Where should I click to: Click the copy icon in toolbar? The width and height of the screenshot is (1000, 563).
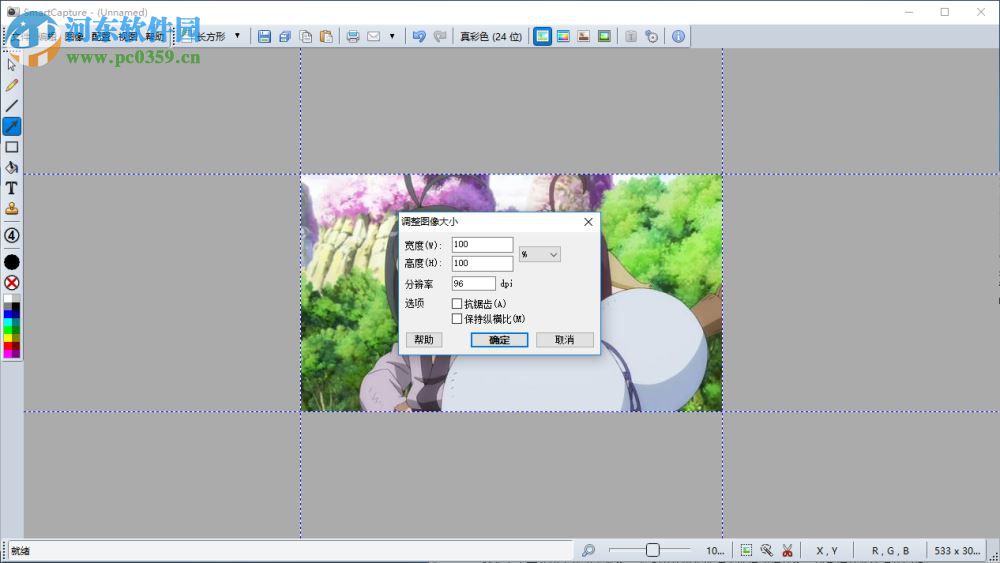pos(305,36)
